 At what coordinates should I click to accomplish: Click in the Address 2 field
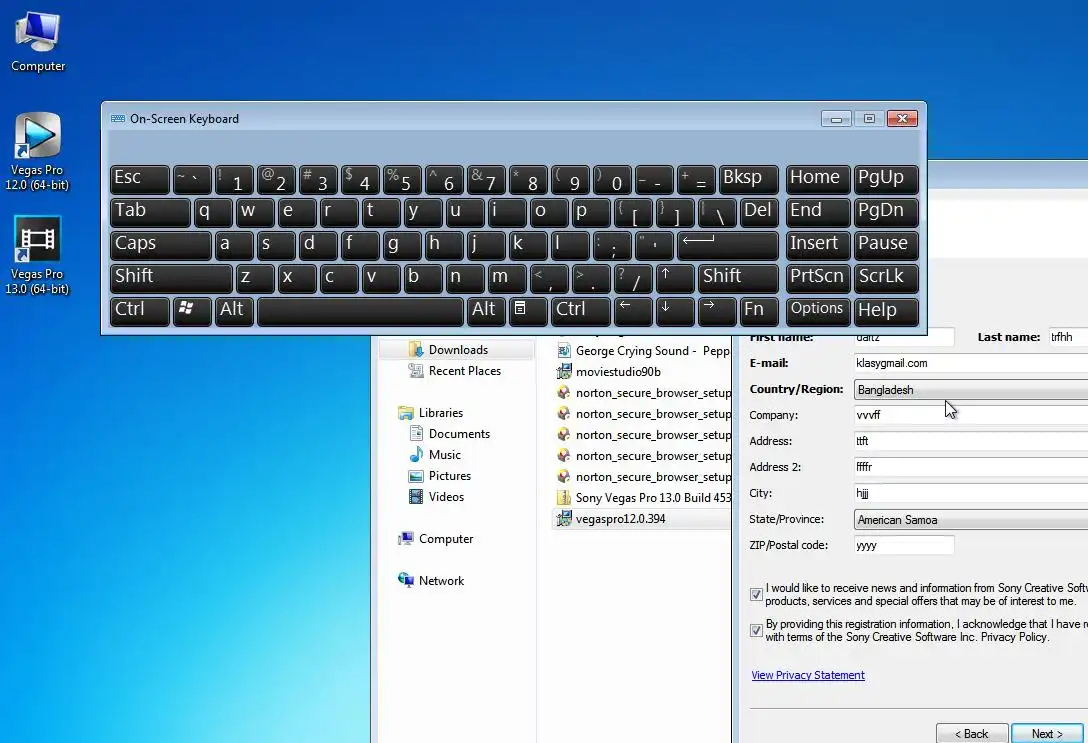point(971,467)
